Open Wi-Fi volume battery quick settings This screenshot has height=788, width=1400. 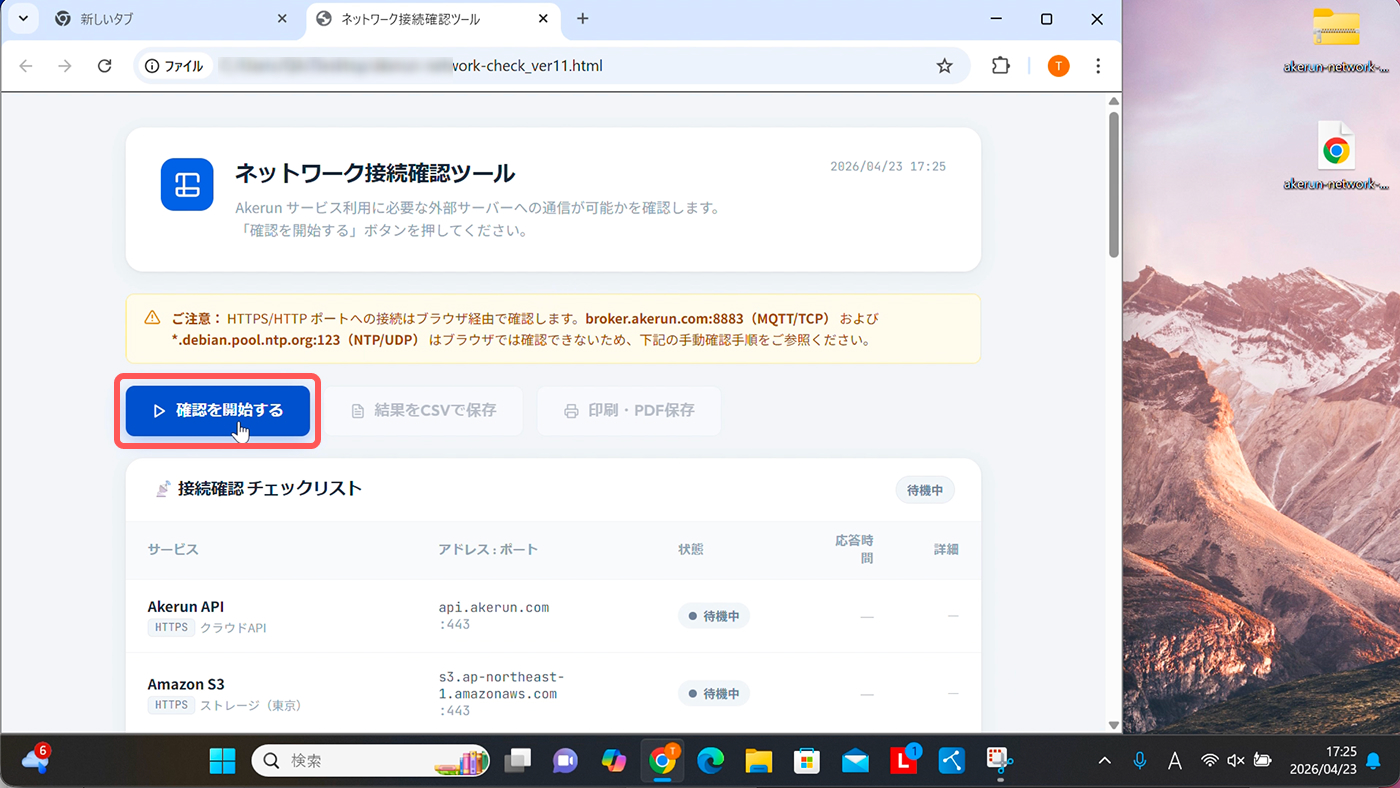1236,761
